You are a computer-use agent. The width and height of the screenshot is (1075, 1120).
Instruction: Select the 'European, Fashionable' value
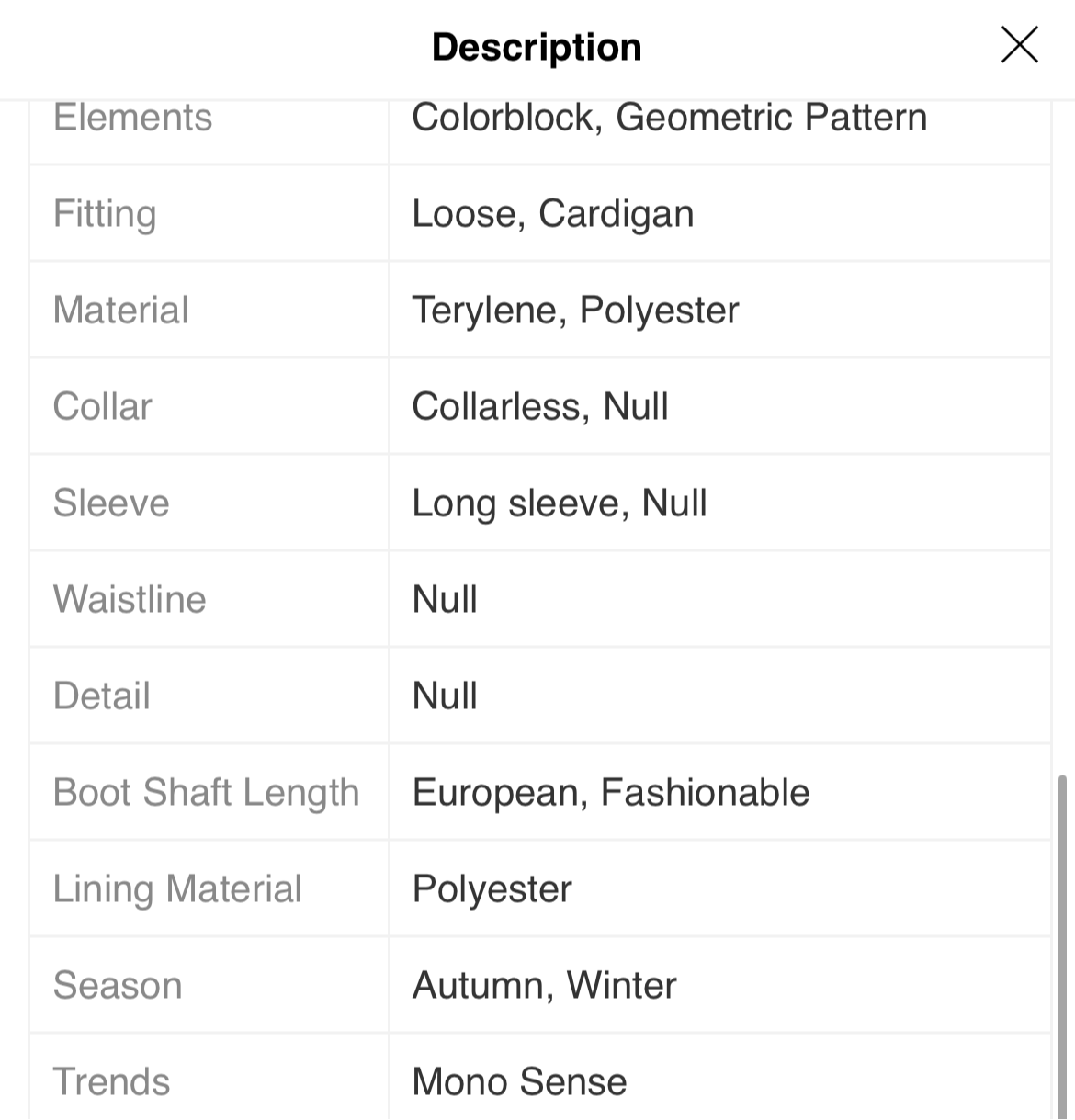point(611,793)
